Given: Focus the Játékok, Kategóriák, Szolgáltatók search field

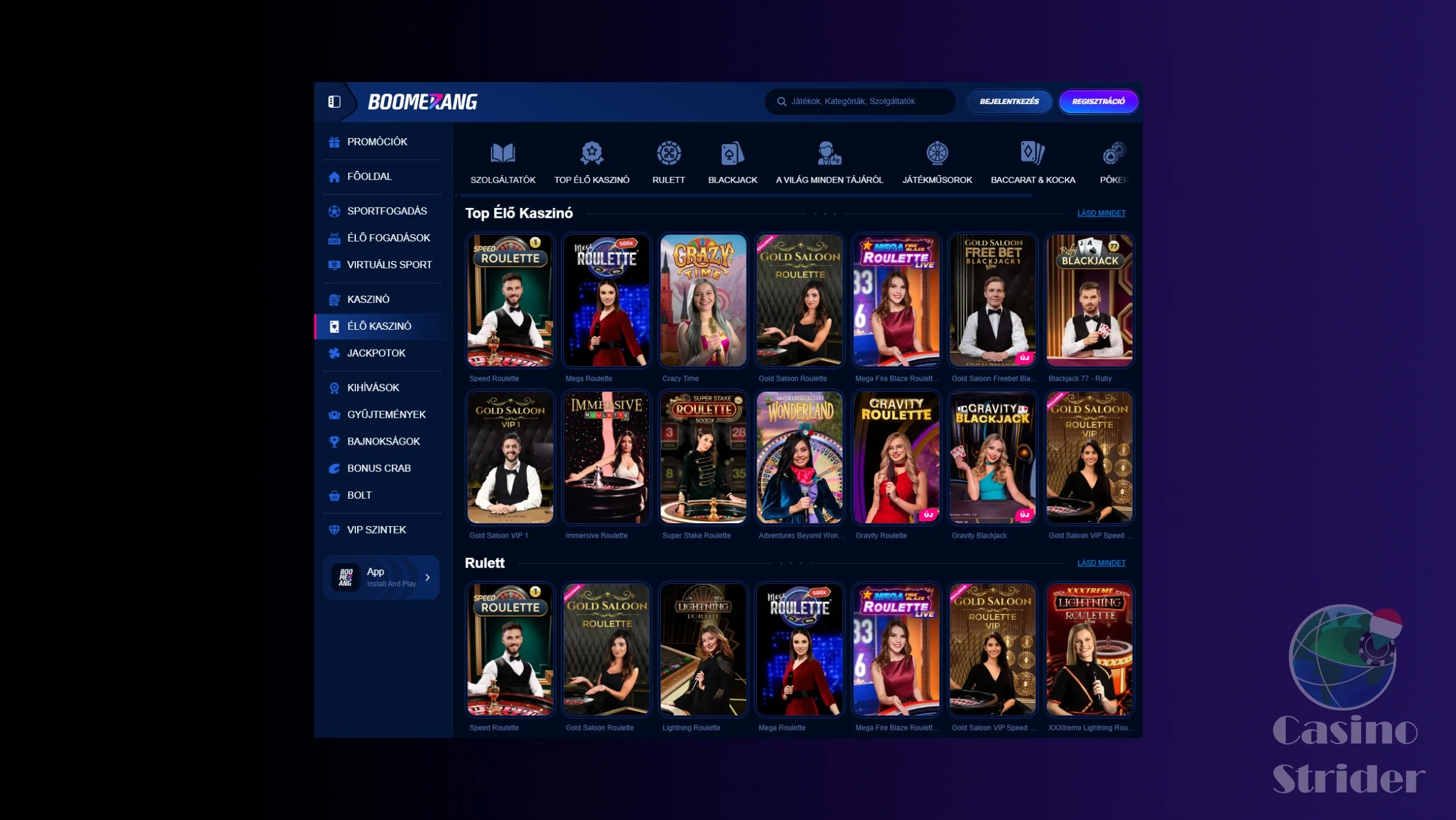Looking at the screenshot, I should pos(860,102).
